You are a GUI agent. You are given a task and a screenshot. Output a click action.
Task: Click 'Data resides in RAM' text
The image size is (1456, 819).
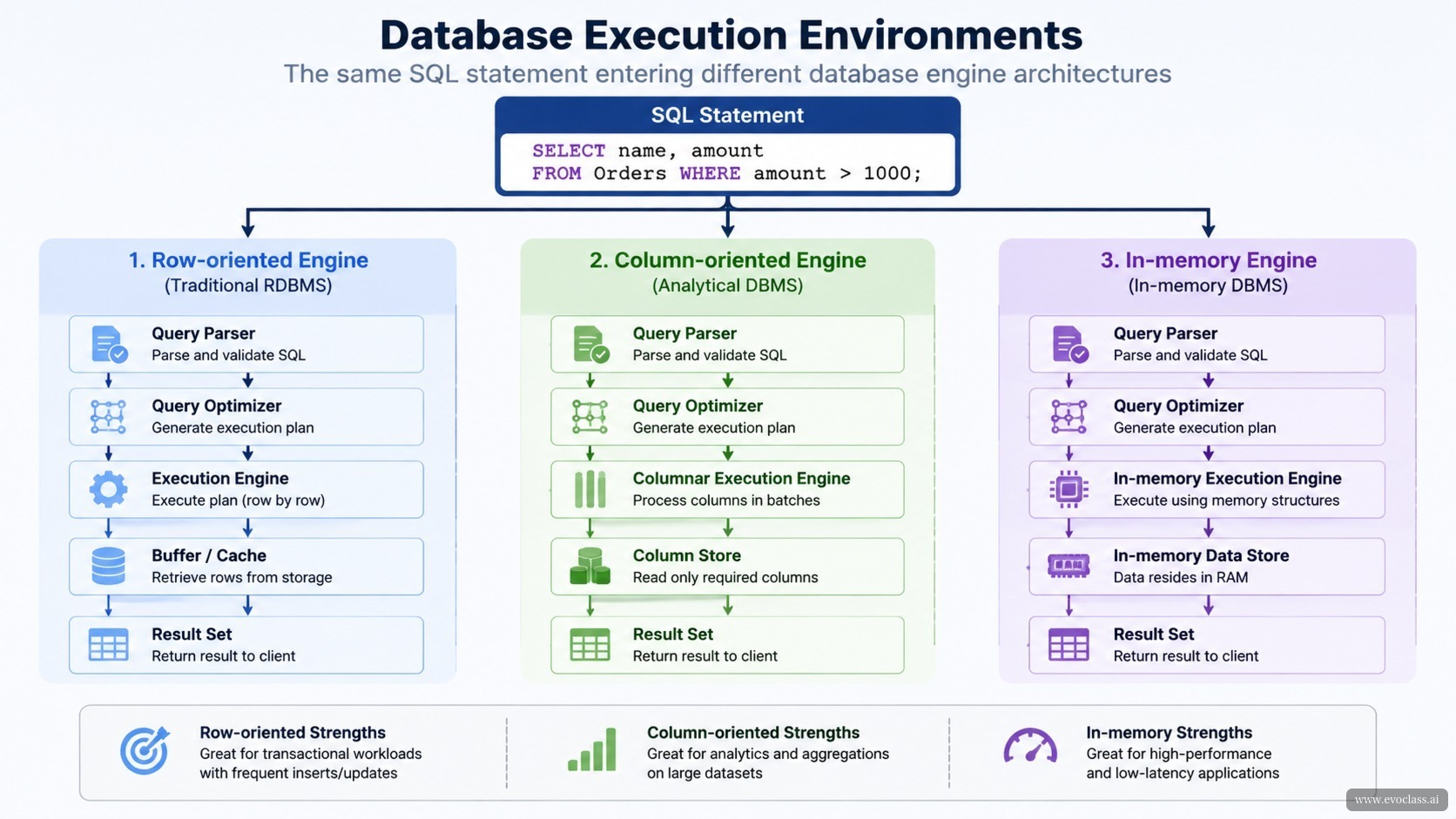(x=1181, y=577)
